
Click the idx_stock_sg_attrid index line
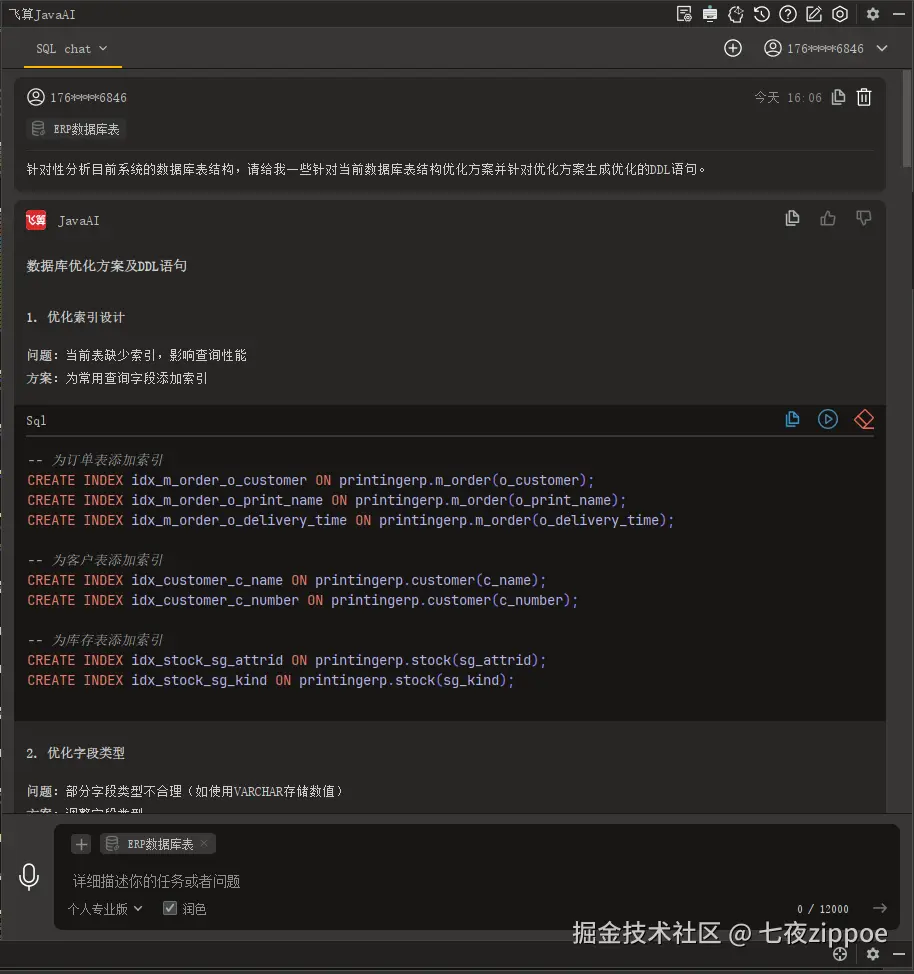[x=286, y=660]
